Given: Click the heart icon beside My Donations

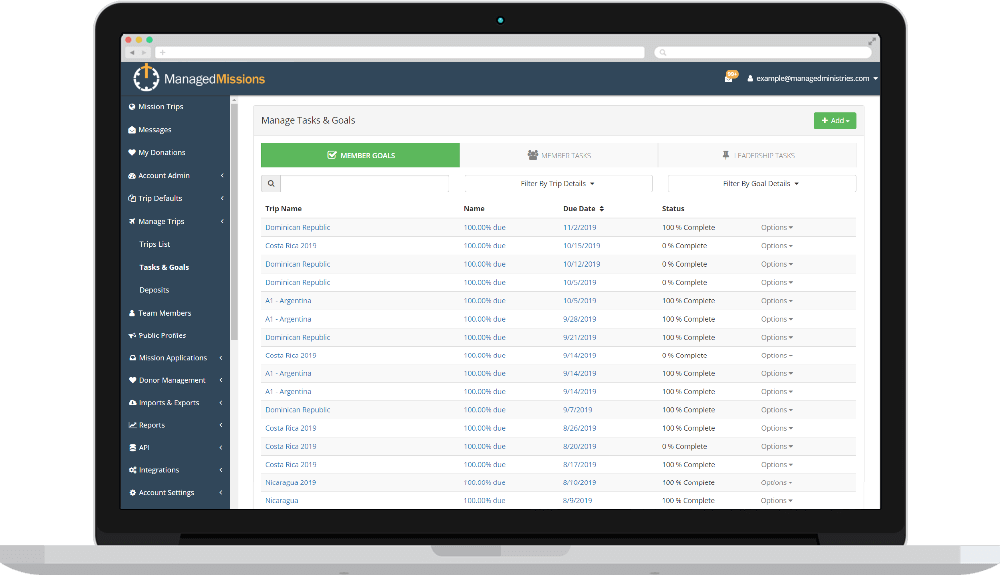Looking at the screenshot, I should coord(132,153).
